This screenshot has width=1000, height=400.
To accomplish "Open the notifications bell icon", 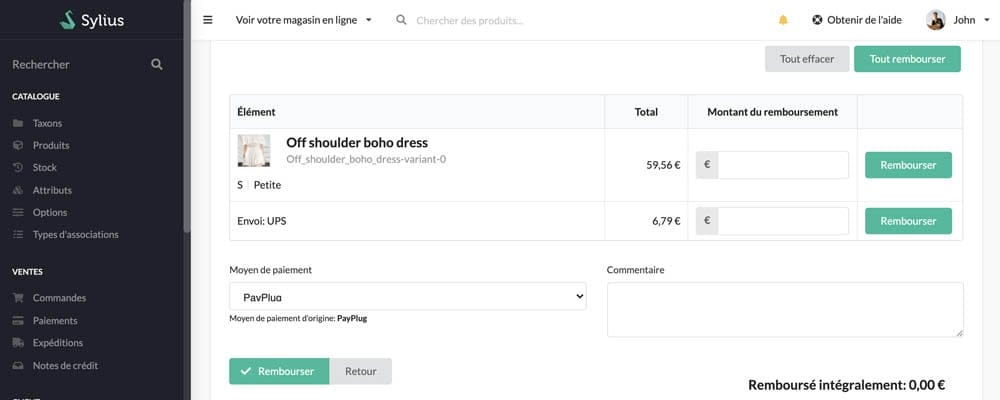I will (783, 20).
